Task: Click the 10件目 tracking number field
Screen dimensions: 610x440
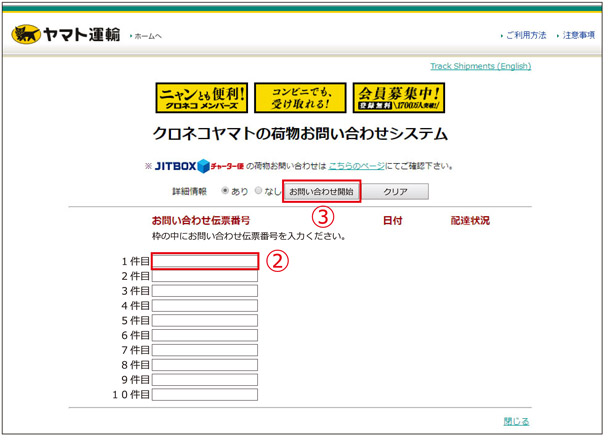Action: click(x=205, y=395)
